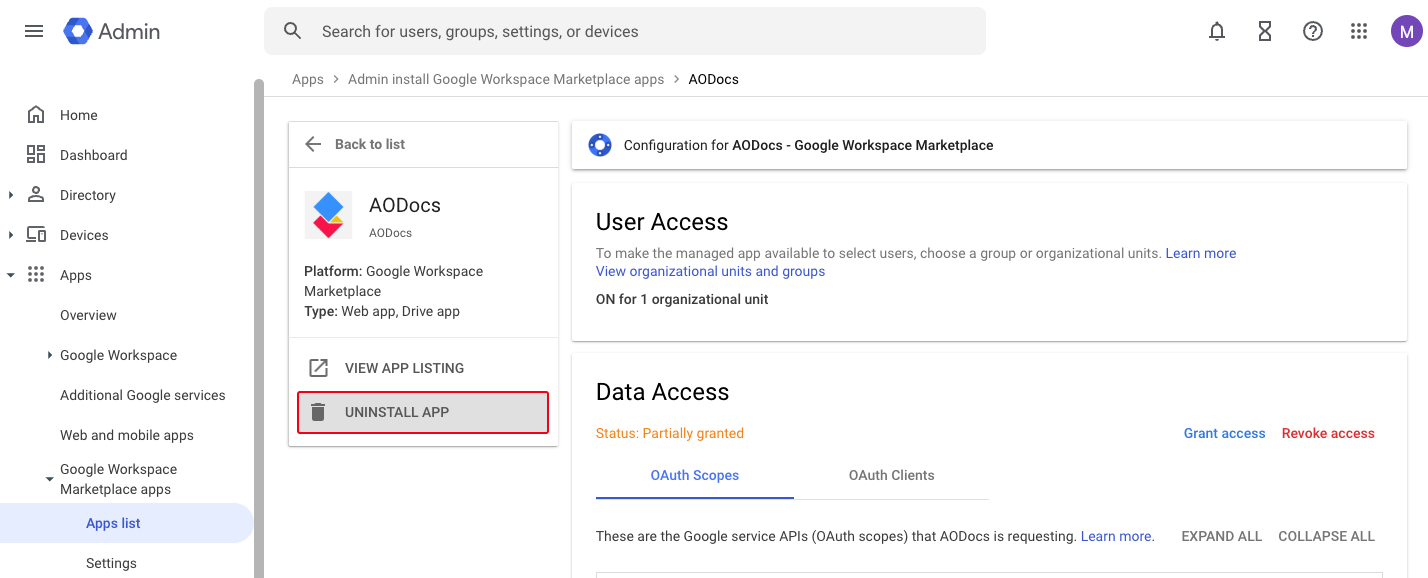
Task: Open Dashboard in sidebar
Action: pos(94,155)
